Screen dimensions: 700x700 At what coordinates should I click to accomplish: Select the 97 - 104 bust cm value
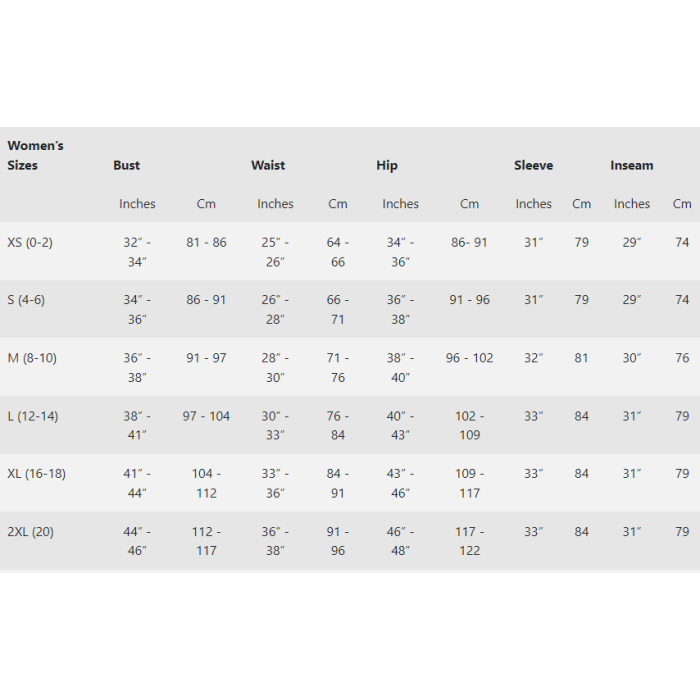point(206,416)
